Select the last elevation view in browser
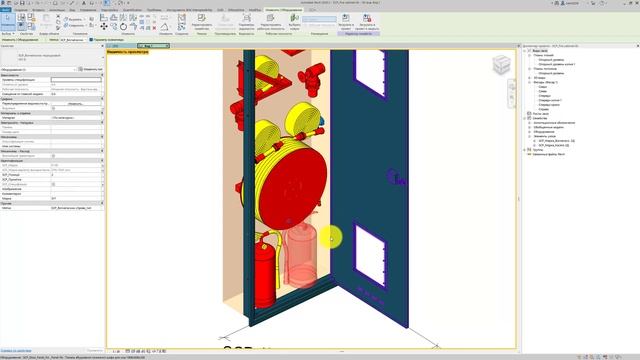 pos(543,109)
